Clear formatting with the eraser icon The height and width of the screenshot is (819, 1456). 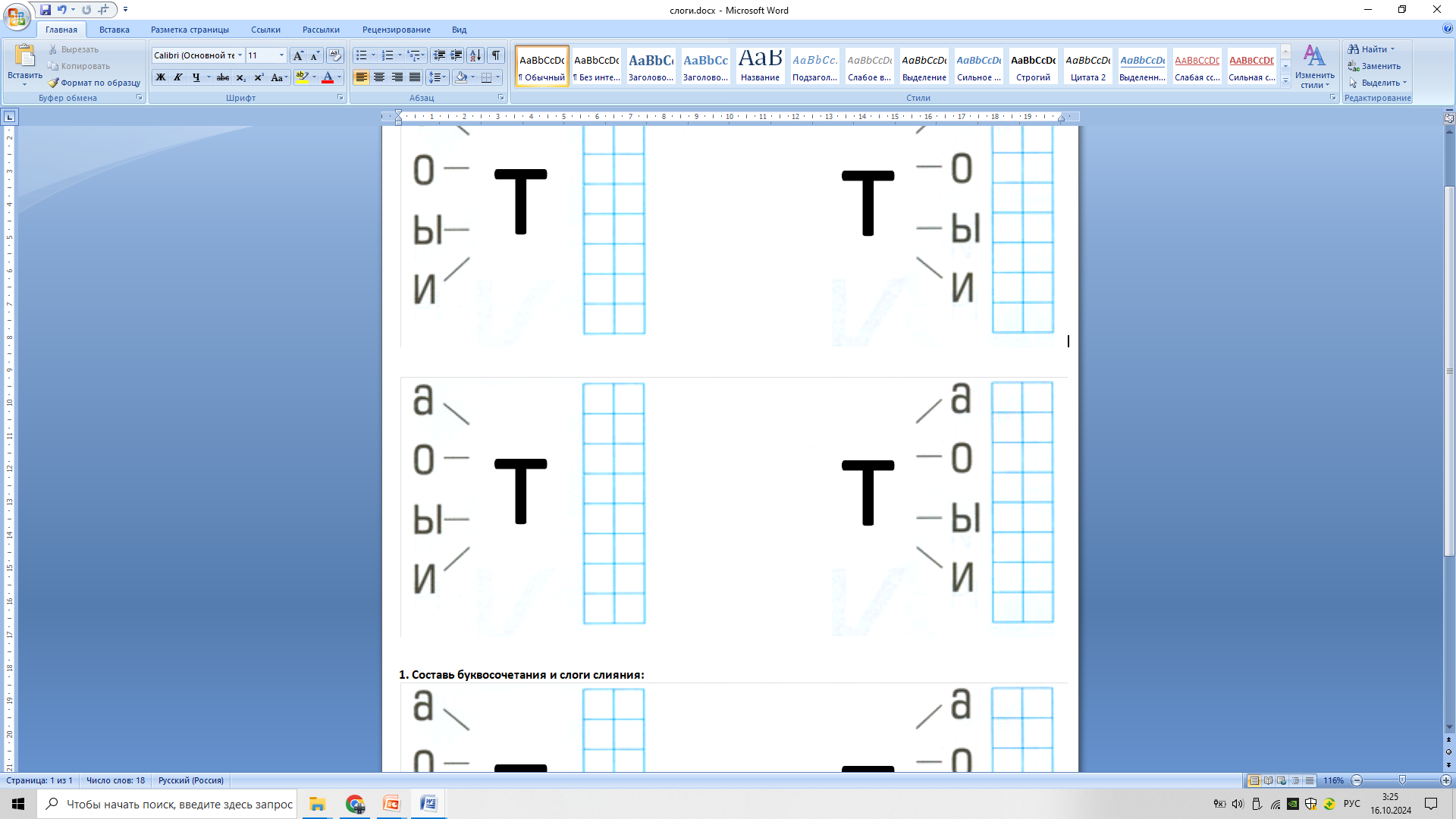(x=335, y=55)
